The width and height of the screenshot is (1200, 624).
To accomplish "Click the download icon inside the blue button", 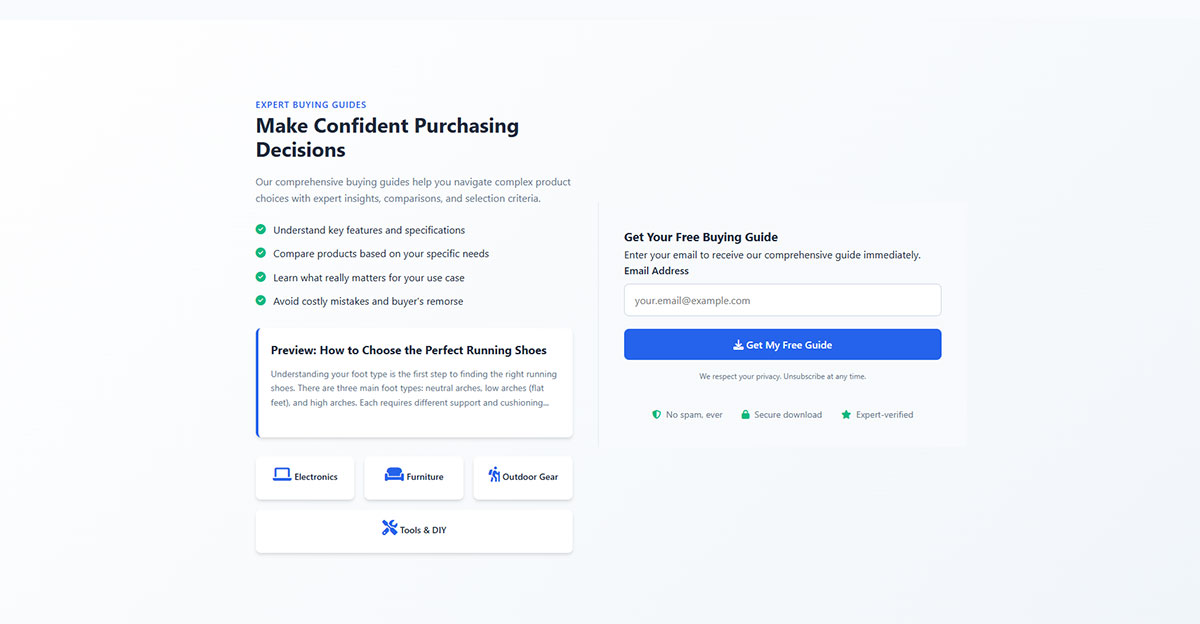I will click(x=738, y=344).
